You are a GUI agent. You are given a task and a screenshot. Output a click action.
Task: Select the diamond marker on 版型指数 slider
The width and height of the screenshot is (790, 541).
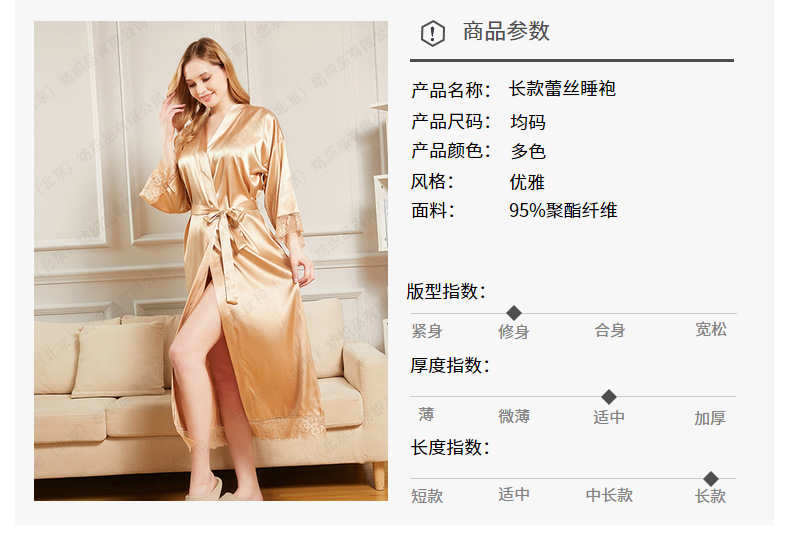514,313
